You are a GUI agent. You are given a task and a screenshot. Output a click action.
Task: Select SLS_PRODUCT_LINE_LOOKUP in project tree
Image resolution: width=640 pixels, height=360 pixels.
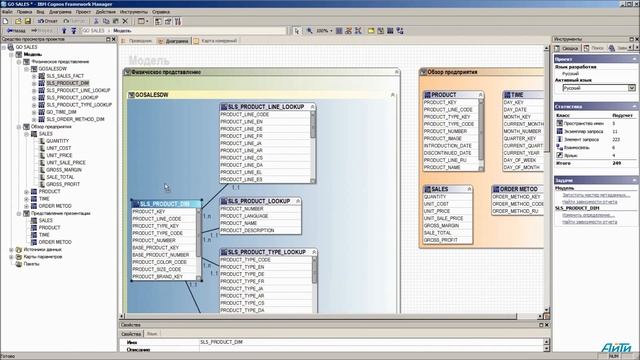78,90
